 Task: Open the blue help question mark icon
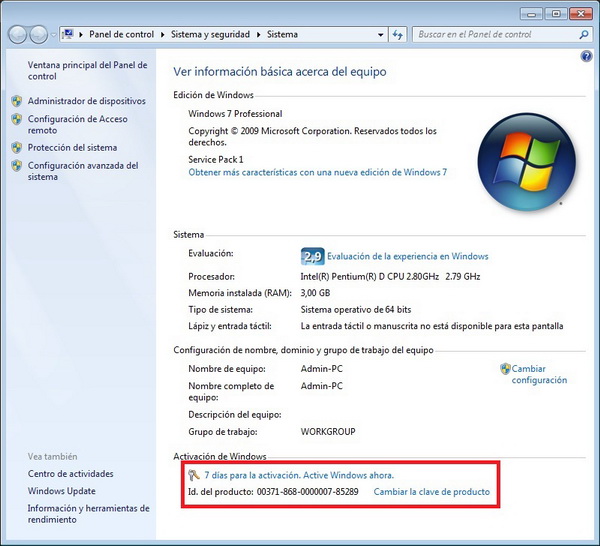tap(587, 56)
